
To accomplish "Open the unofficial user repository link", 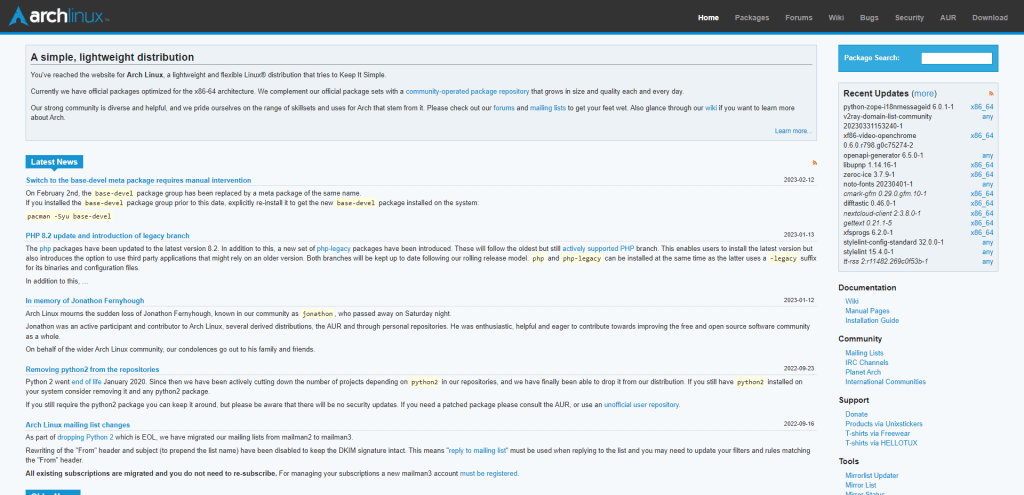I will coord(641,405).
